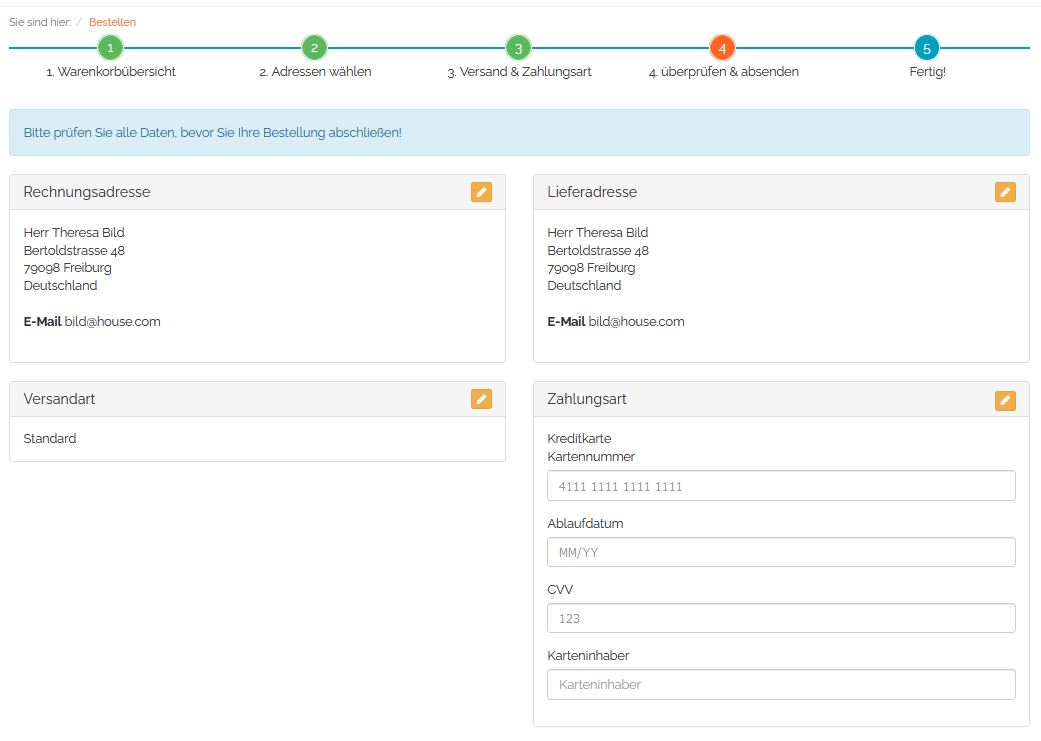Edit the Lieferadresse with pencil icon
Viewport: 1041px width, 741px height.
point(1005,192)
